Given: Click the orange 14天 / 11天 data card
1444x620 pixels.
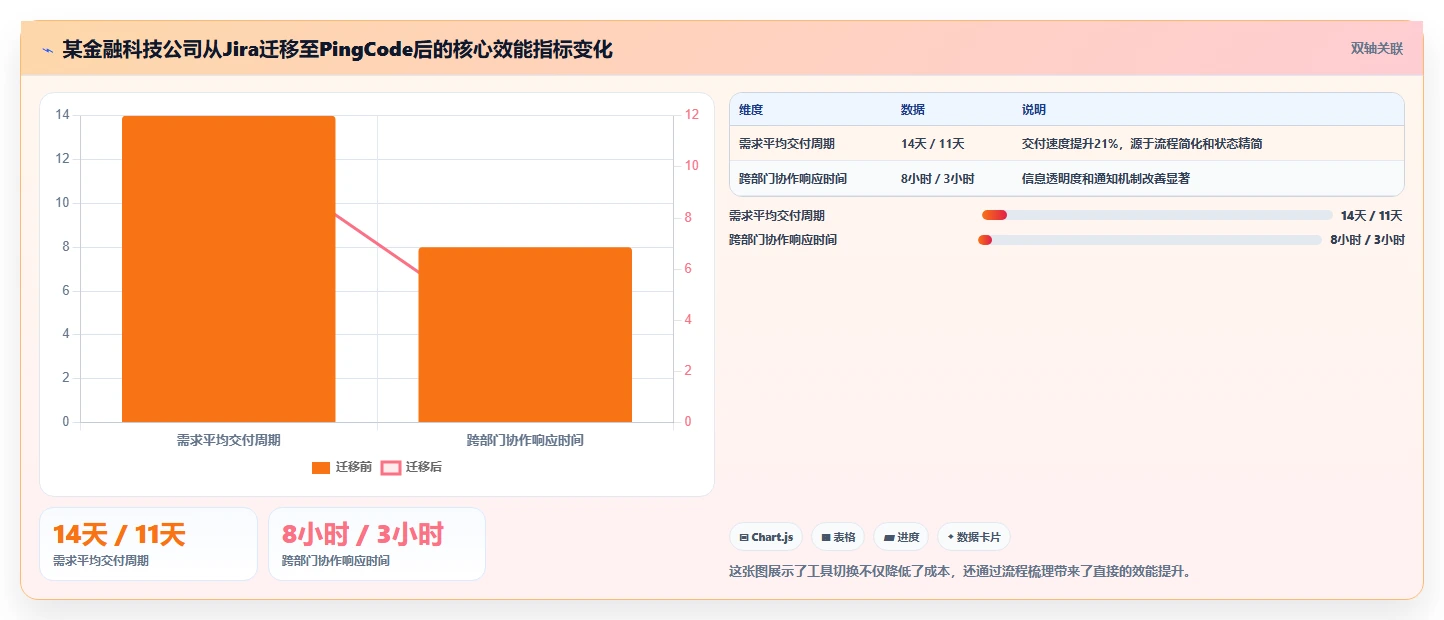Looking at the screenshot, I should click(148, 544).
